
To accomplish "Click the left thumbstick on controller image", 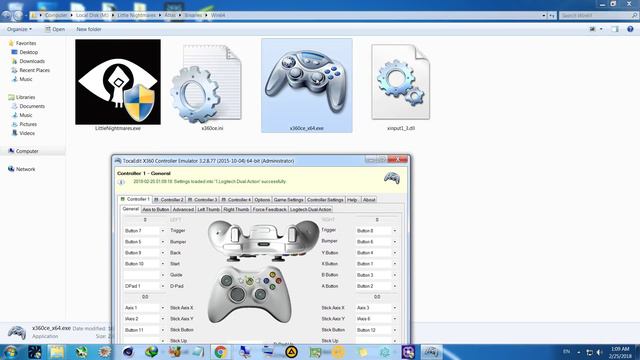I will coord(227,280).
